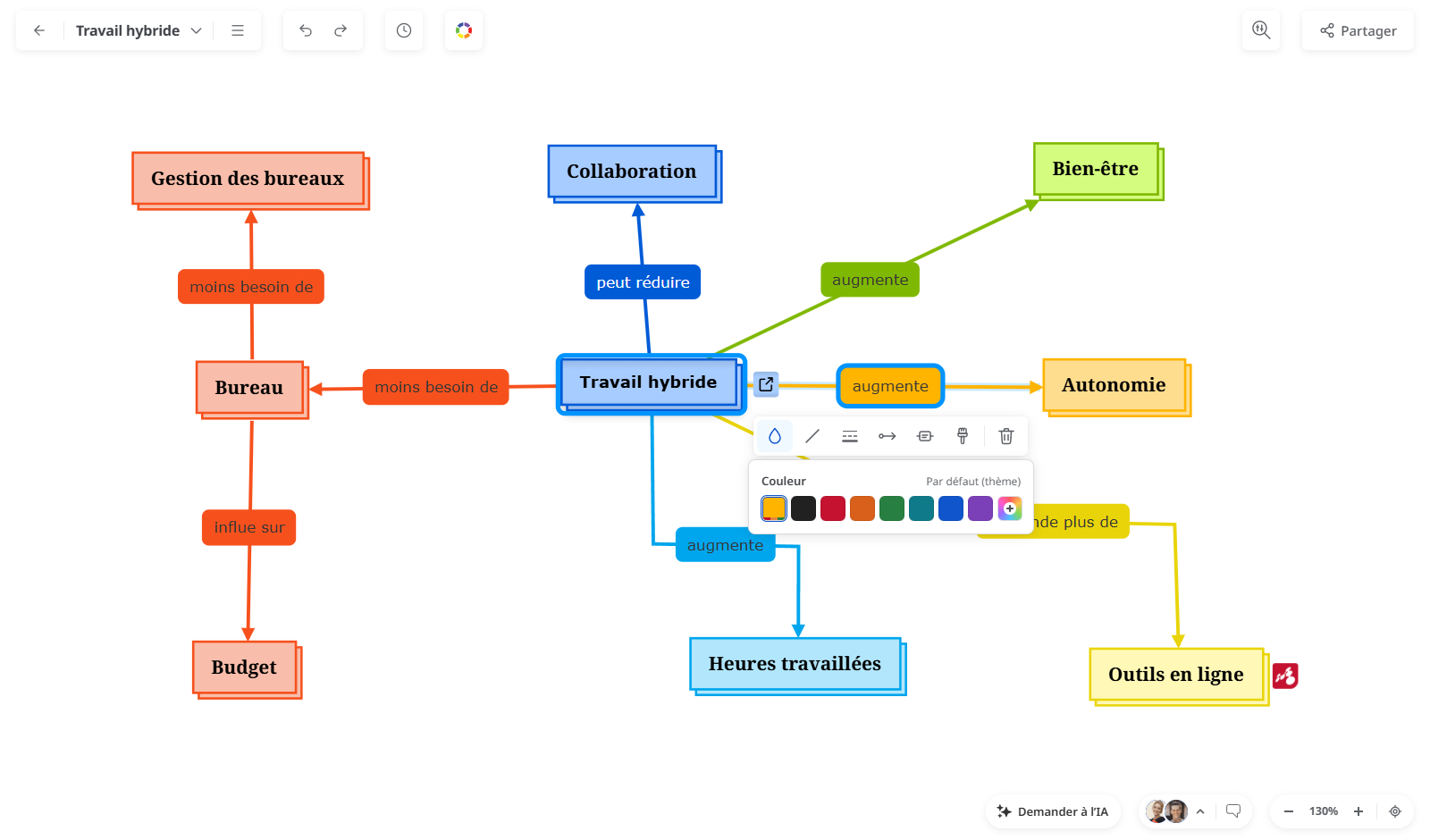The image size is (1430, 840).
Task: Choose the purple color swatch
Action: (980, 508)
